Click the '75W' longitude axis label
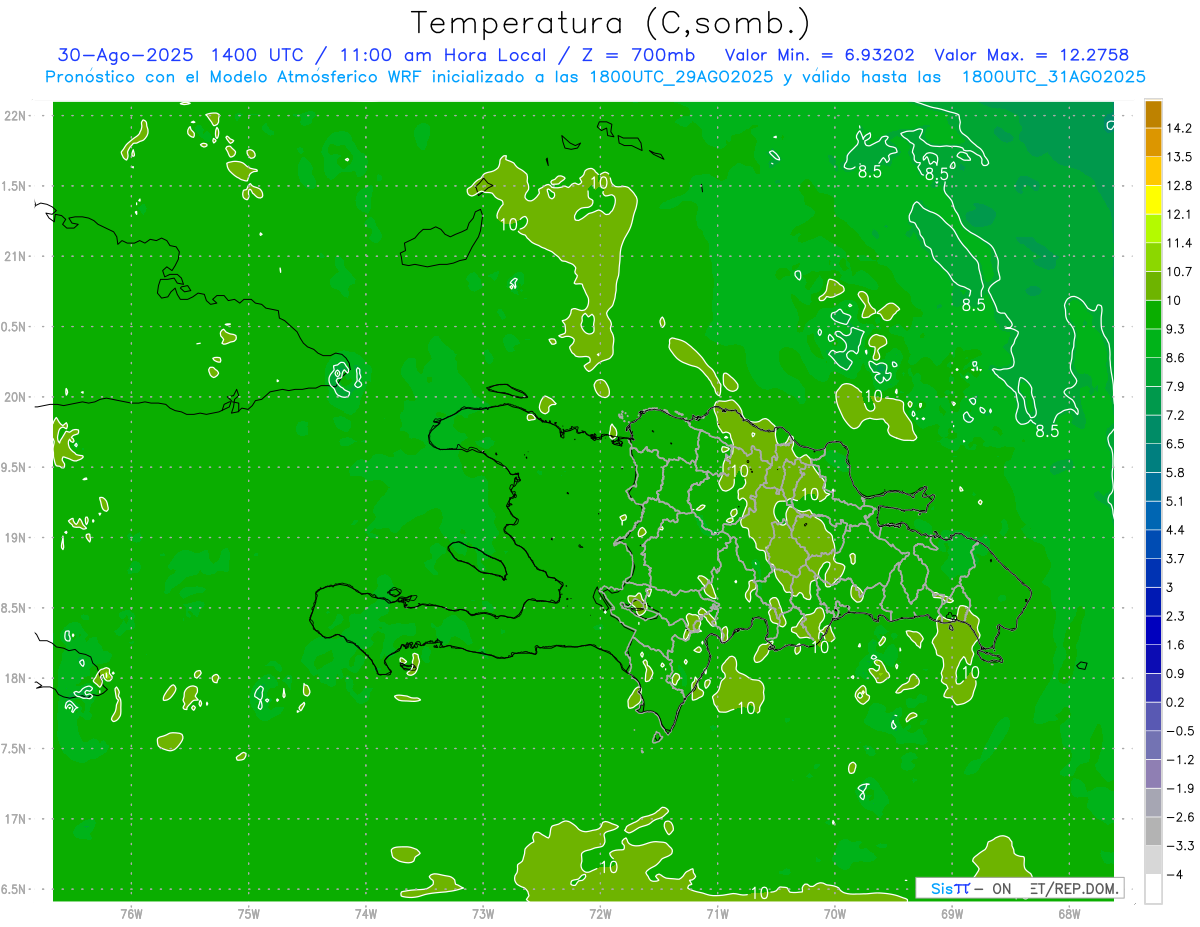Viewport: 1200px width, 927px height. (x=249, y=914)
